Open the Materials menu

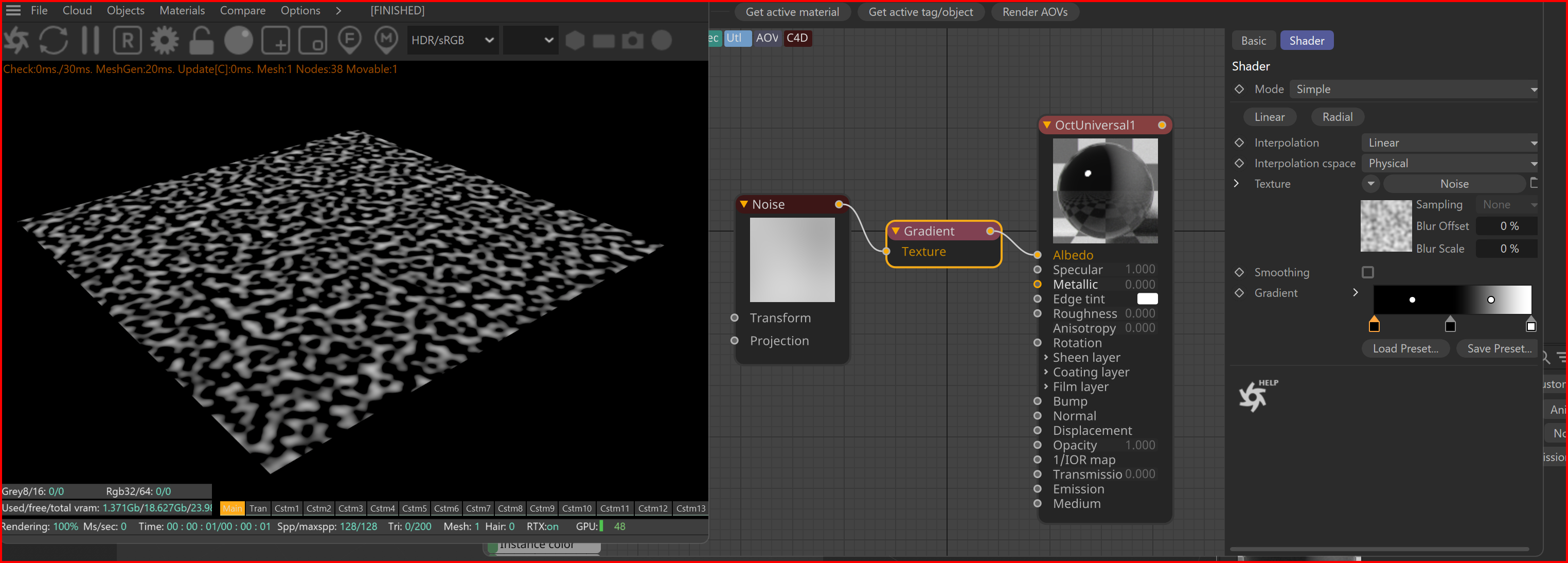tap(182, 10)
